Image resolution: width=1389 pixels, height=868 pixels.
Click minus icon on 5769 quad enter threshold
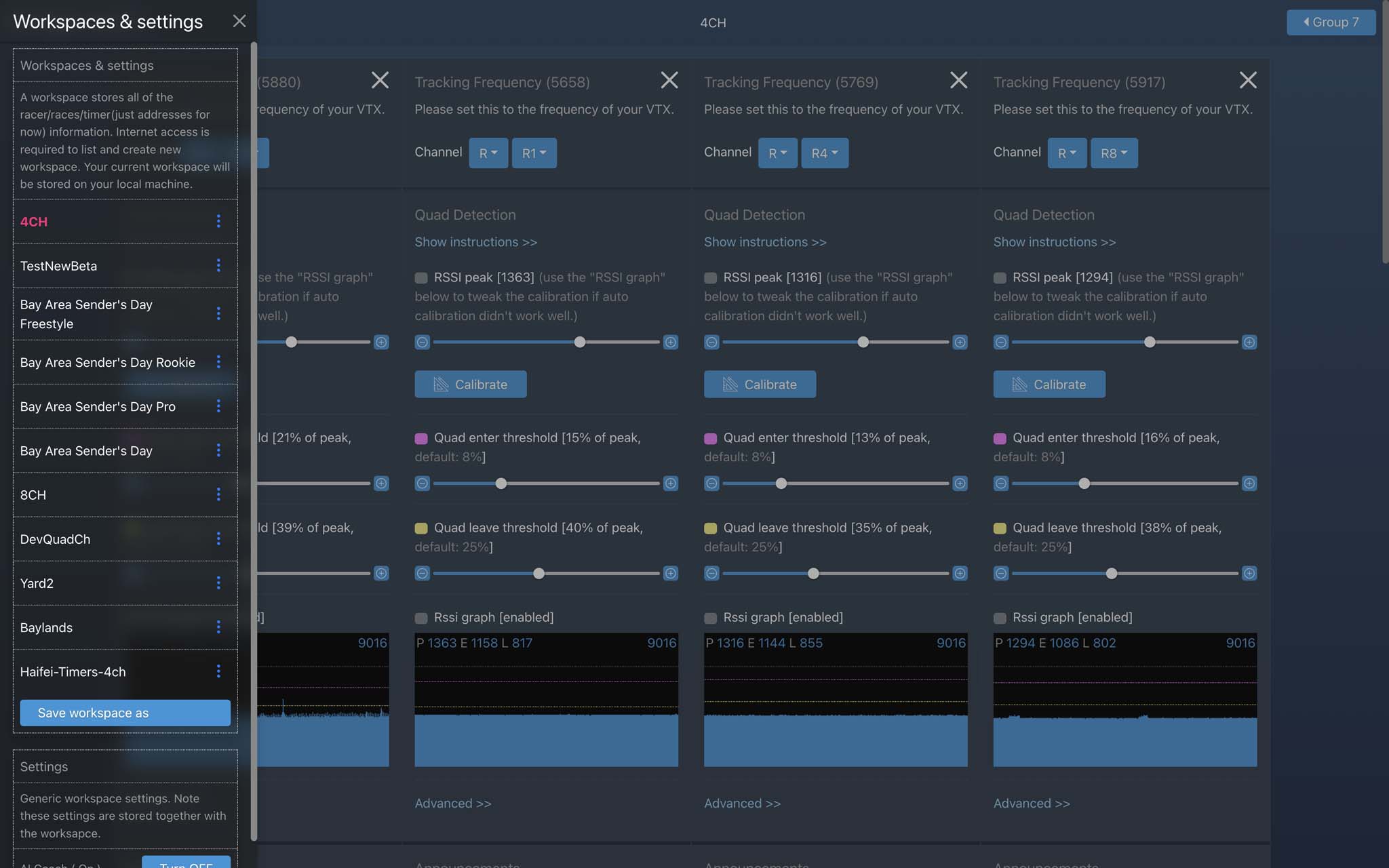[711, 484]
